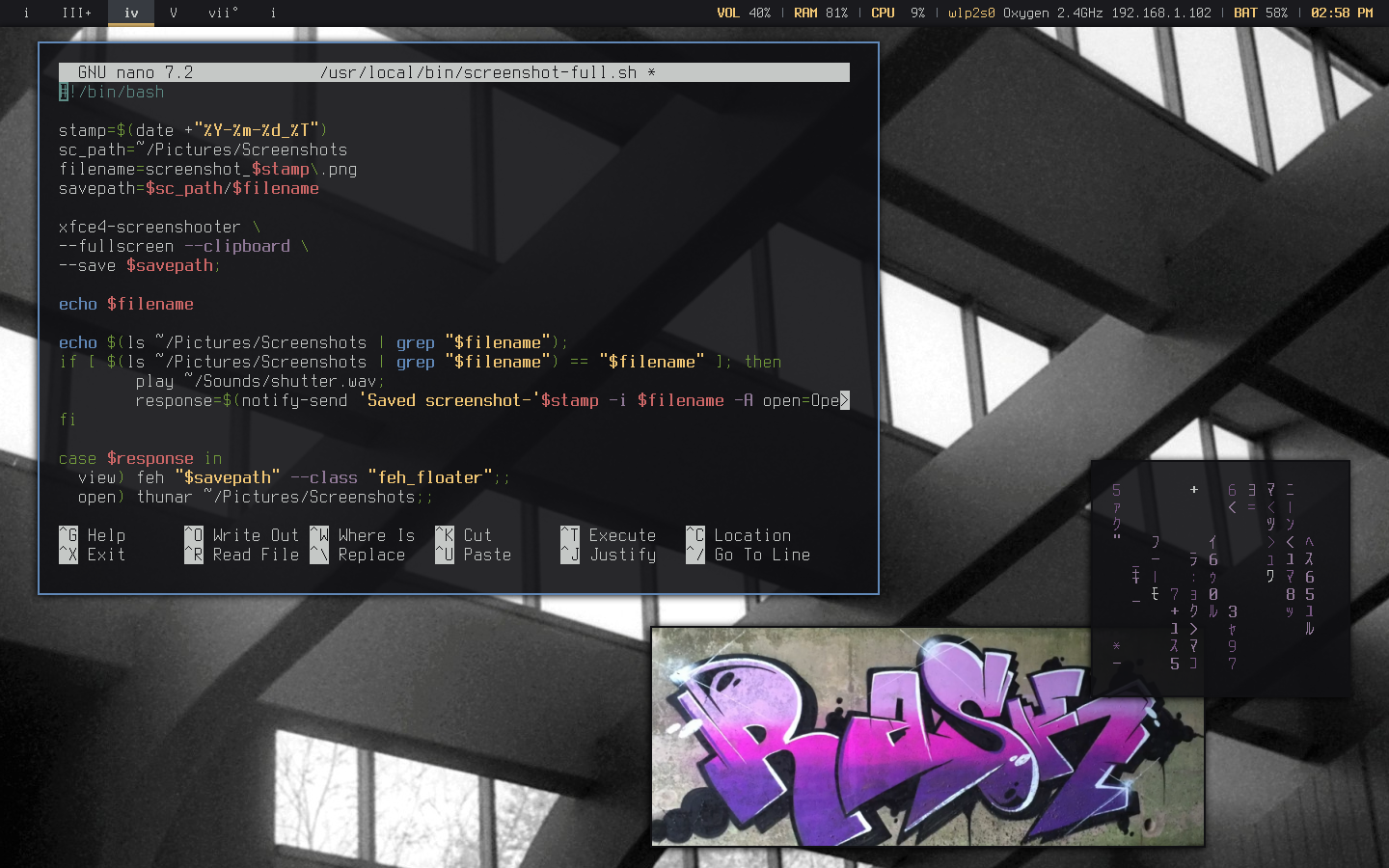The height and width of the screenshot is (868, 1389).
Task: Click the 02:58 PM clock
Action: tap(1342, 13)
